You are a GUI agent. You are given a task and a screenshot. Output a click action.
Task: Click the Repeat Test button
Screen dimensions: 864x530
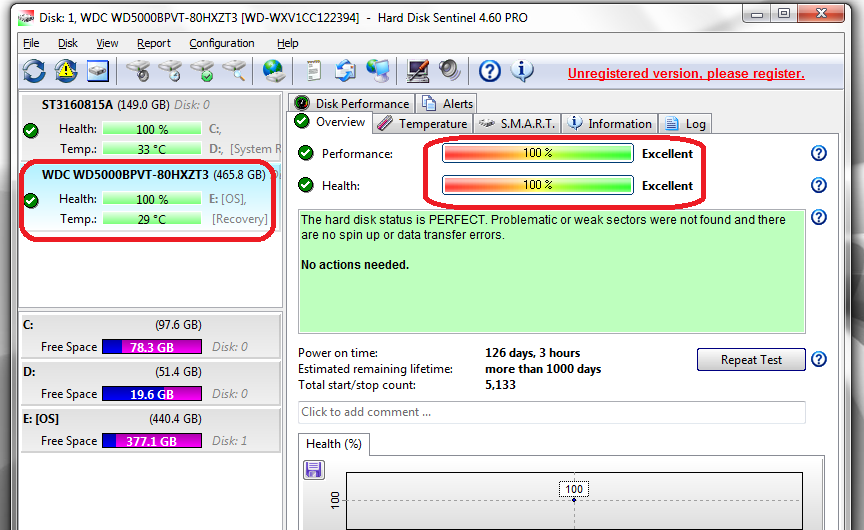tap(751, 360)
